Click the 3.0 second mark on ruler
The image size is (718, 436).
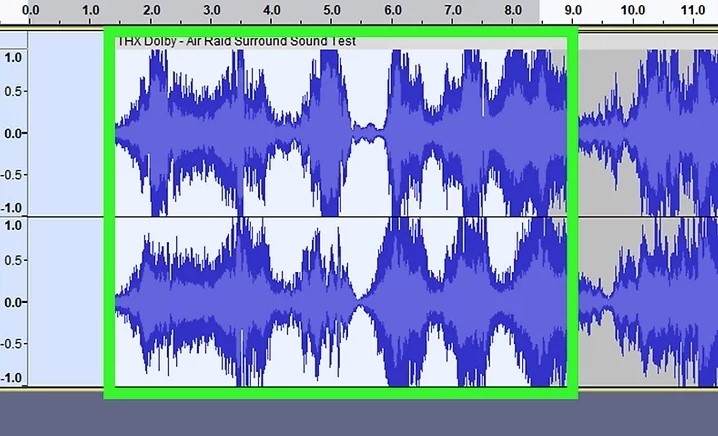pos(212,10)
